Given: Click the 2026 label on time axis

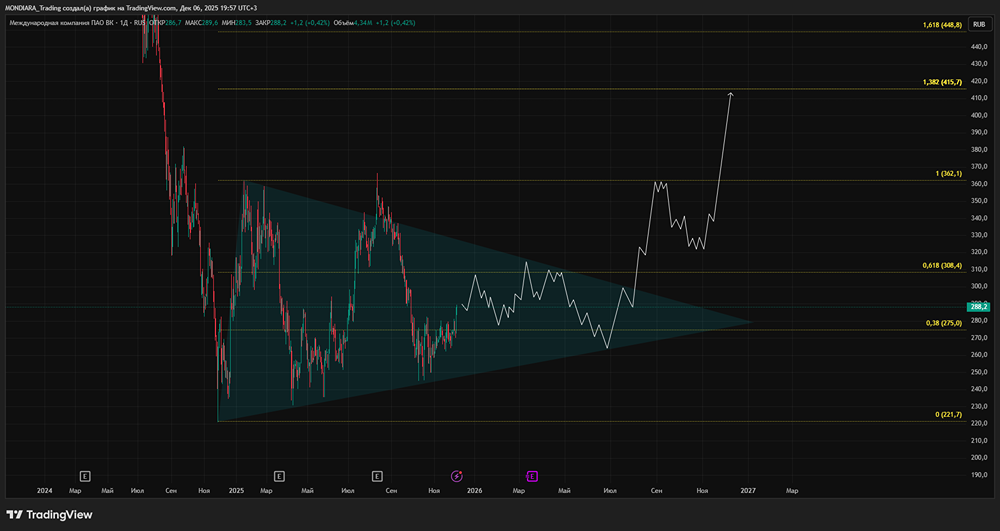Looking at the screenshot, I should pyautogui.click(x=474, y=491).
